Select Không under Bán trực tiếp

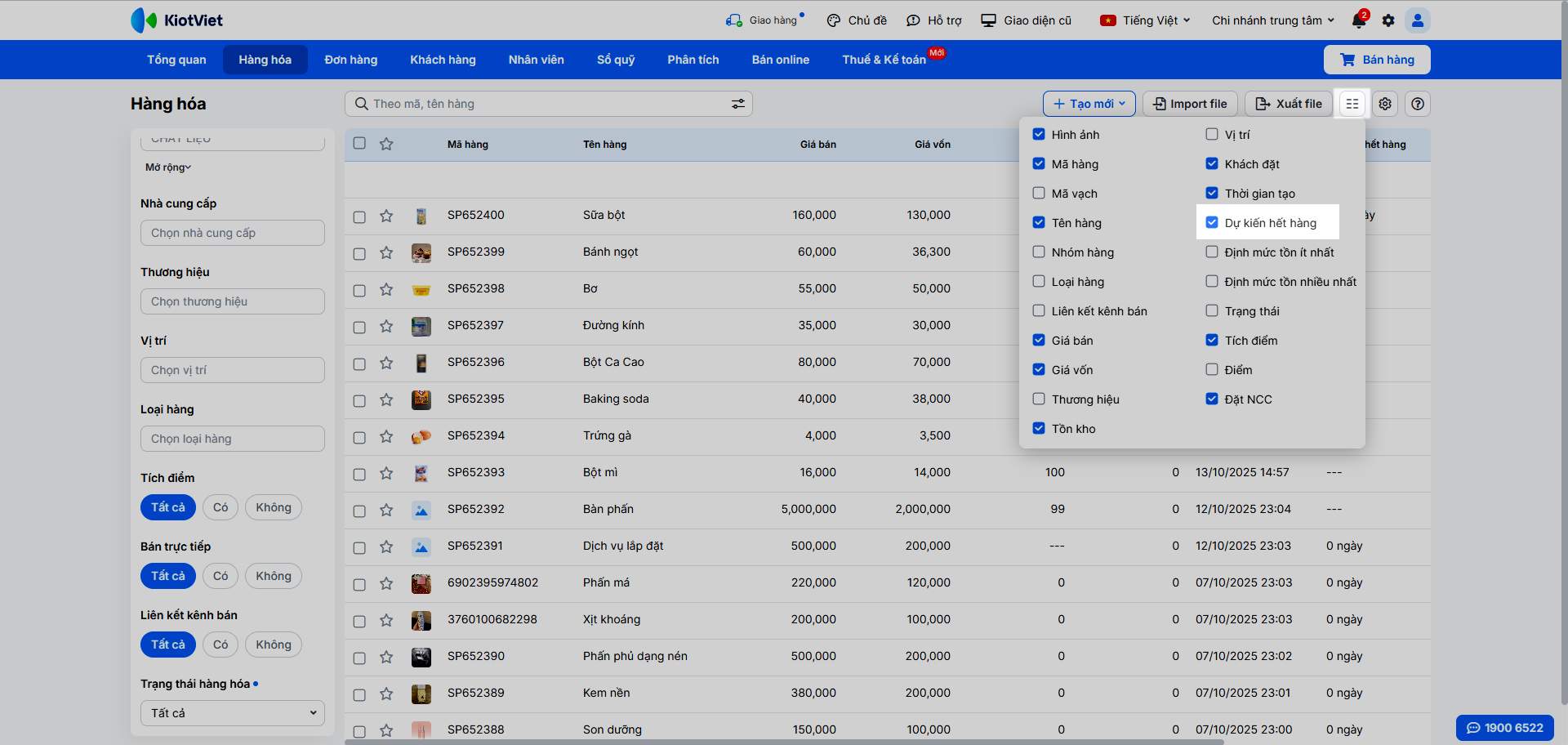pos(274,576)
